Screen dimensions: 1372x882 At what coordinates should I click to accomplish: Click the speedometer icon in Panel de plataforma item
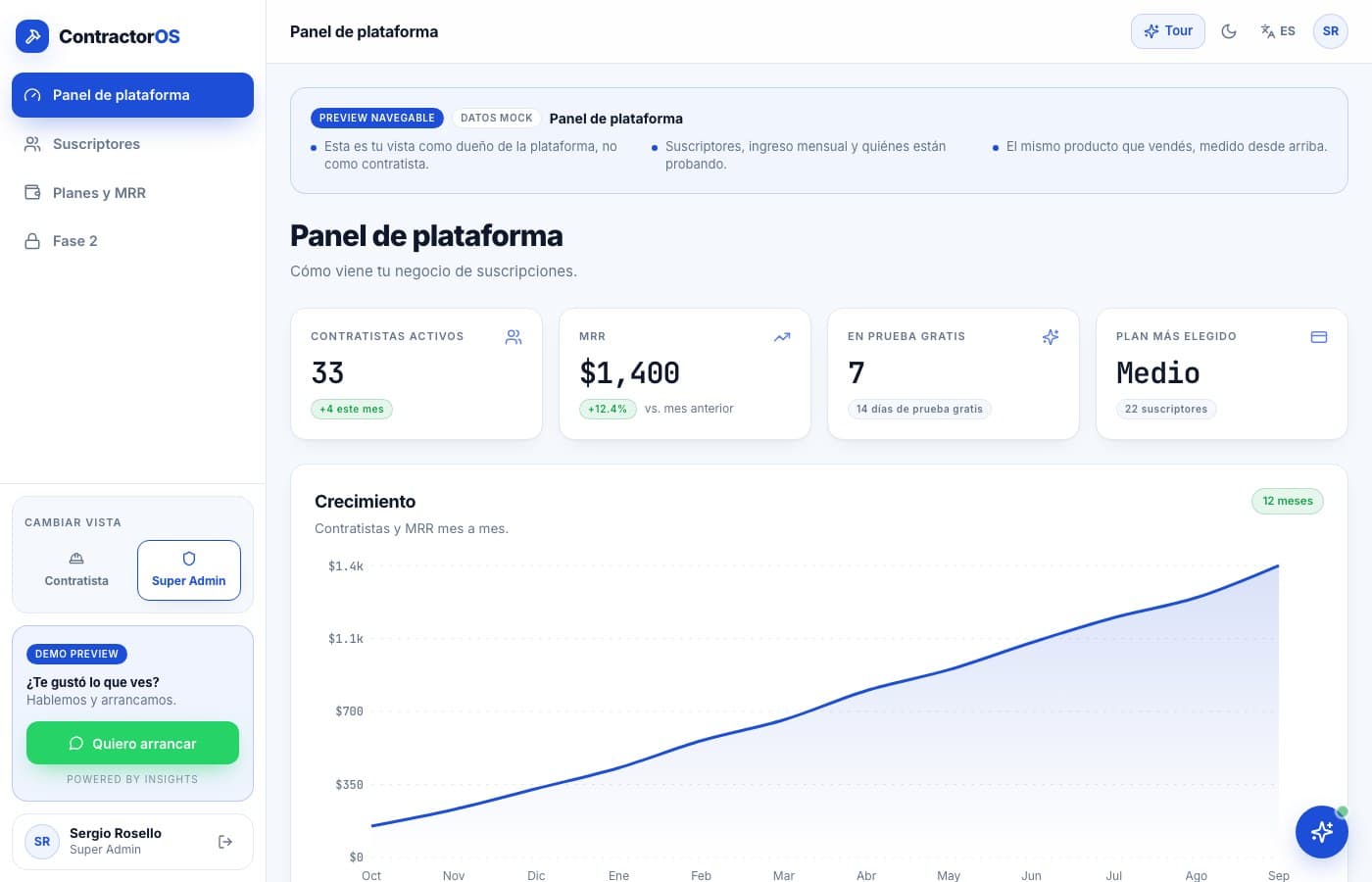(32, 95)
